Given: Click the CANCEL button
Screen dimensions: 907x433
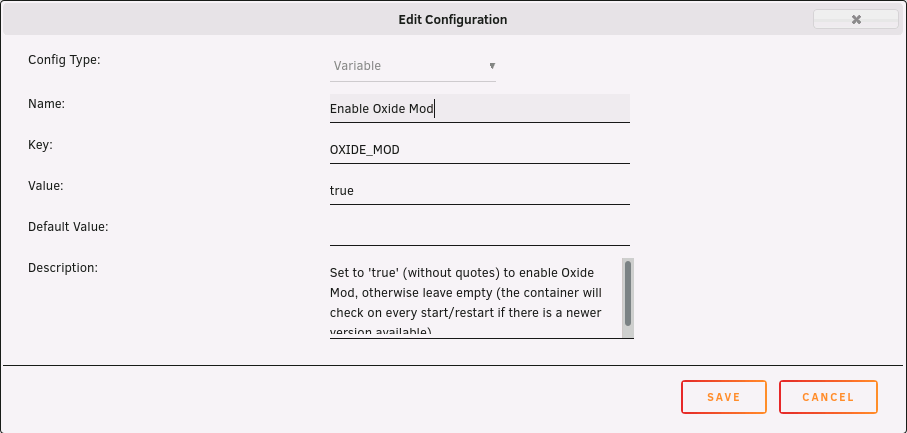Looking at the screenshot, I should point(828,397).
